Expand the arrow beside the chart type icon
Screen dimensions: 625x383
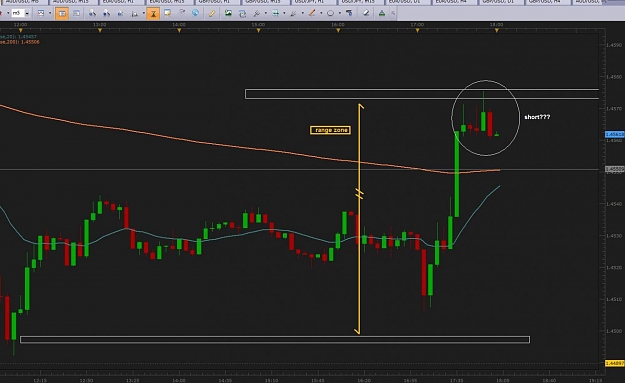point(50,13)
